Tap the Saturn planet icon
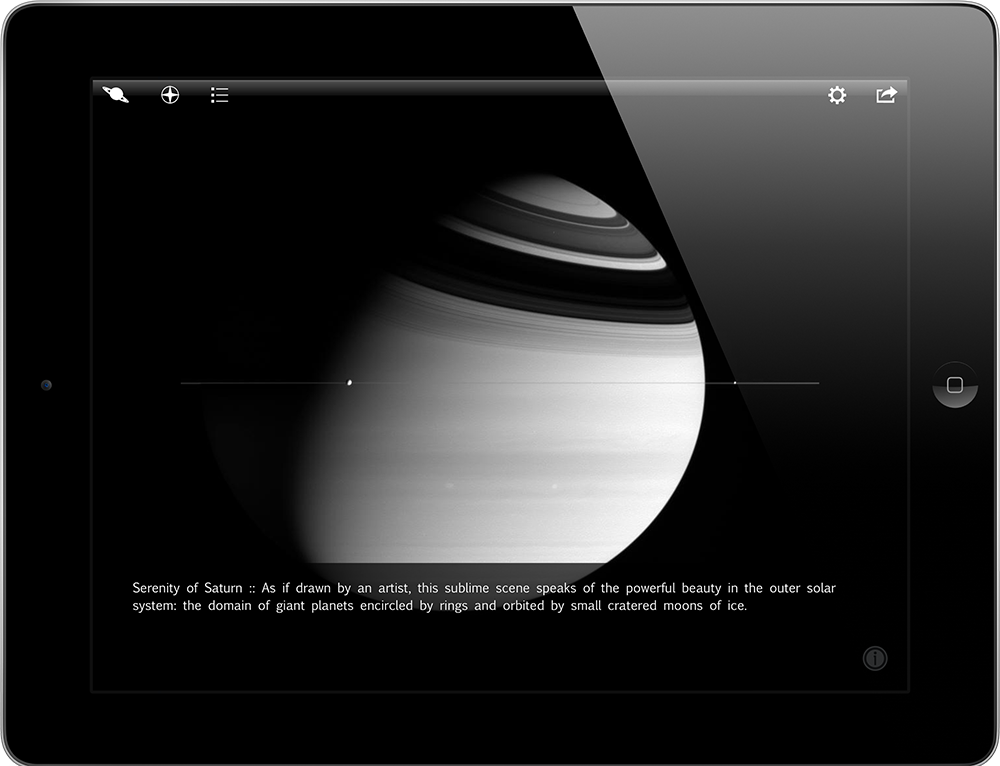The height and width of the screenshot is (766, 1000). coord(116,95)
